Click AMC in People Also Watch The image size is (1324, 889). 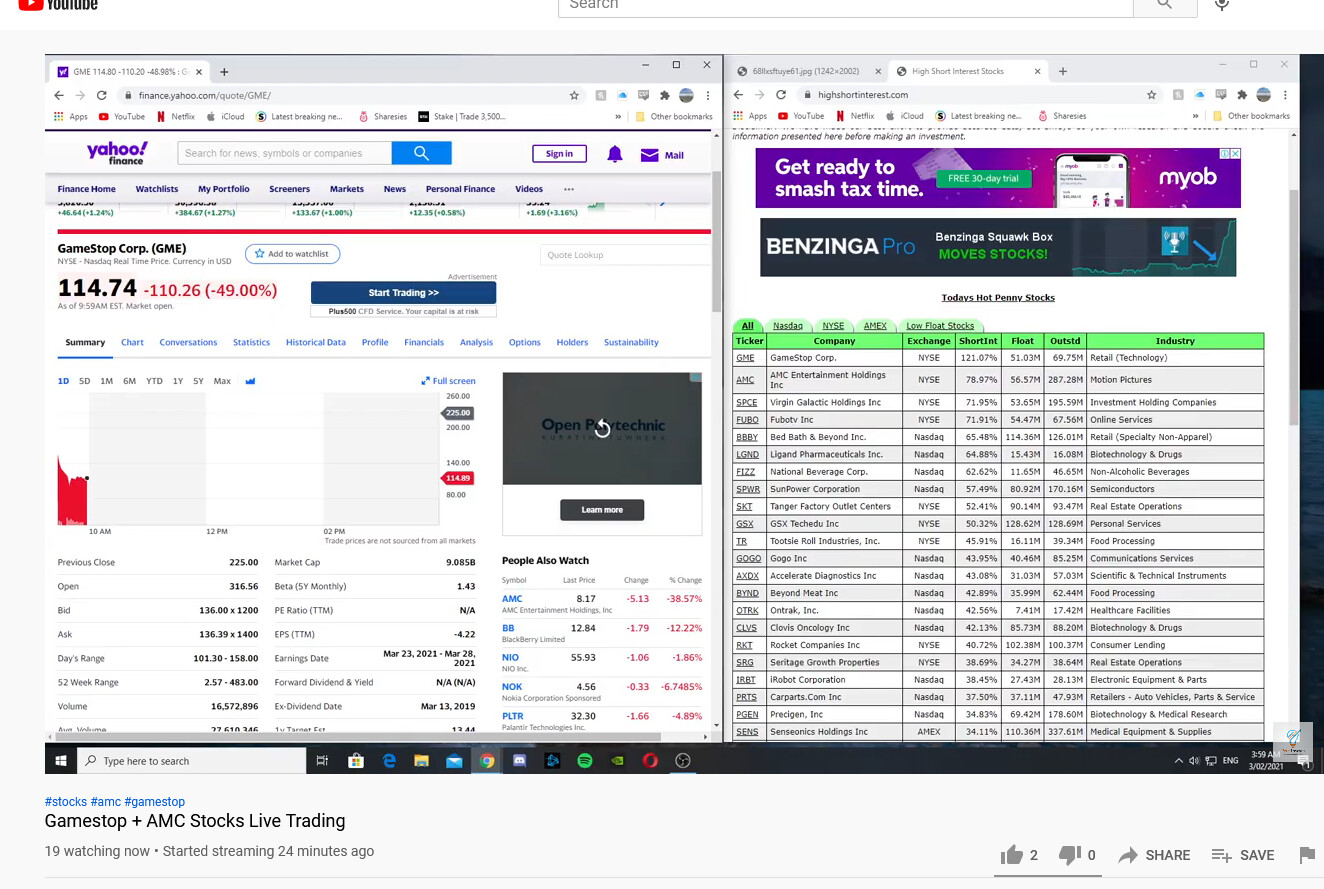tap(512, 599)
